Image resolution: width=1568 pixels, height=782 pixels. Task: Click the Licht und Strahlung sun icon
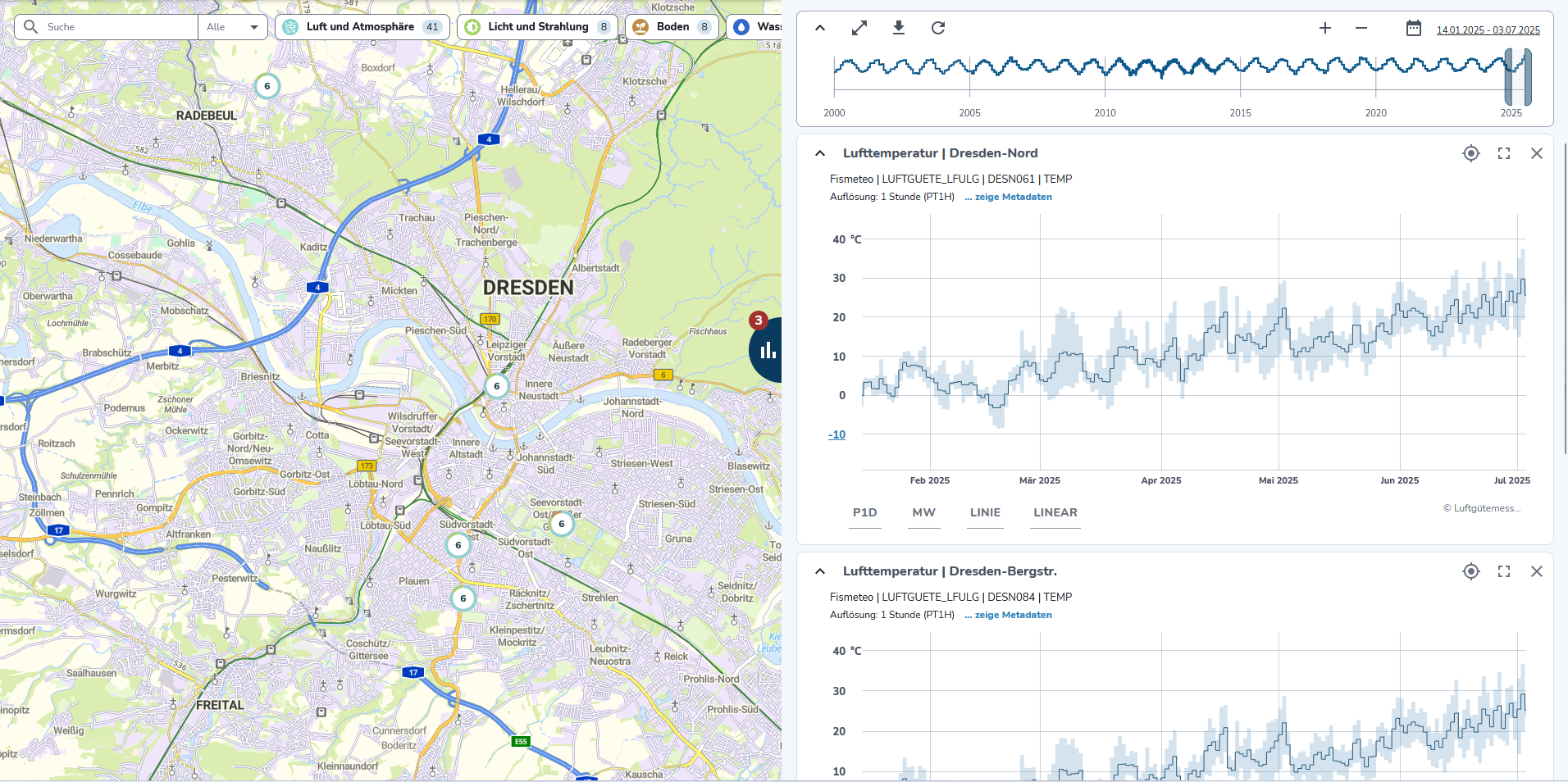(472, 27)
